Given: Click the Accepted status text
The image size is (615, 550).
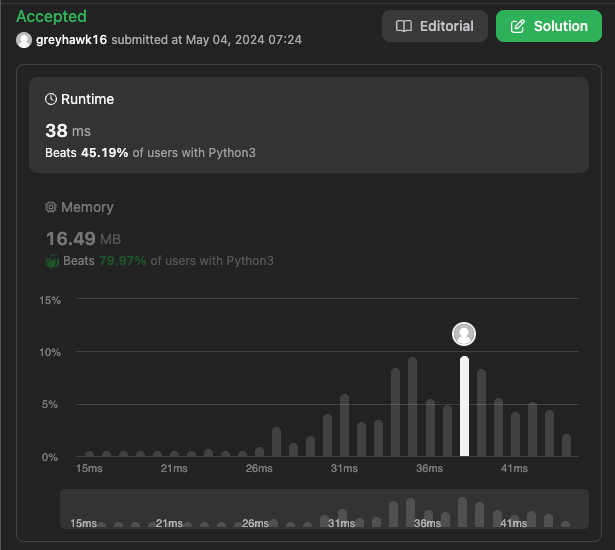Looking at the screenshot, I should 51,16.
